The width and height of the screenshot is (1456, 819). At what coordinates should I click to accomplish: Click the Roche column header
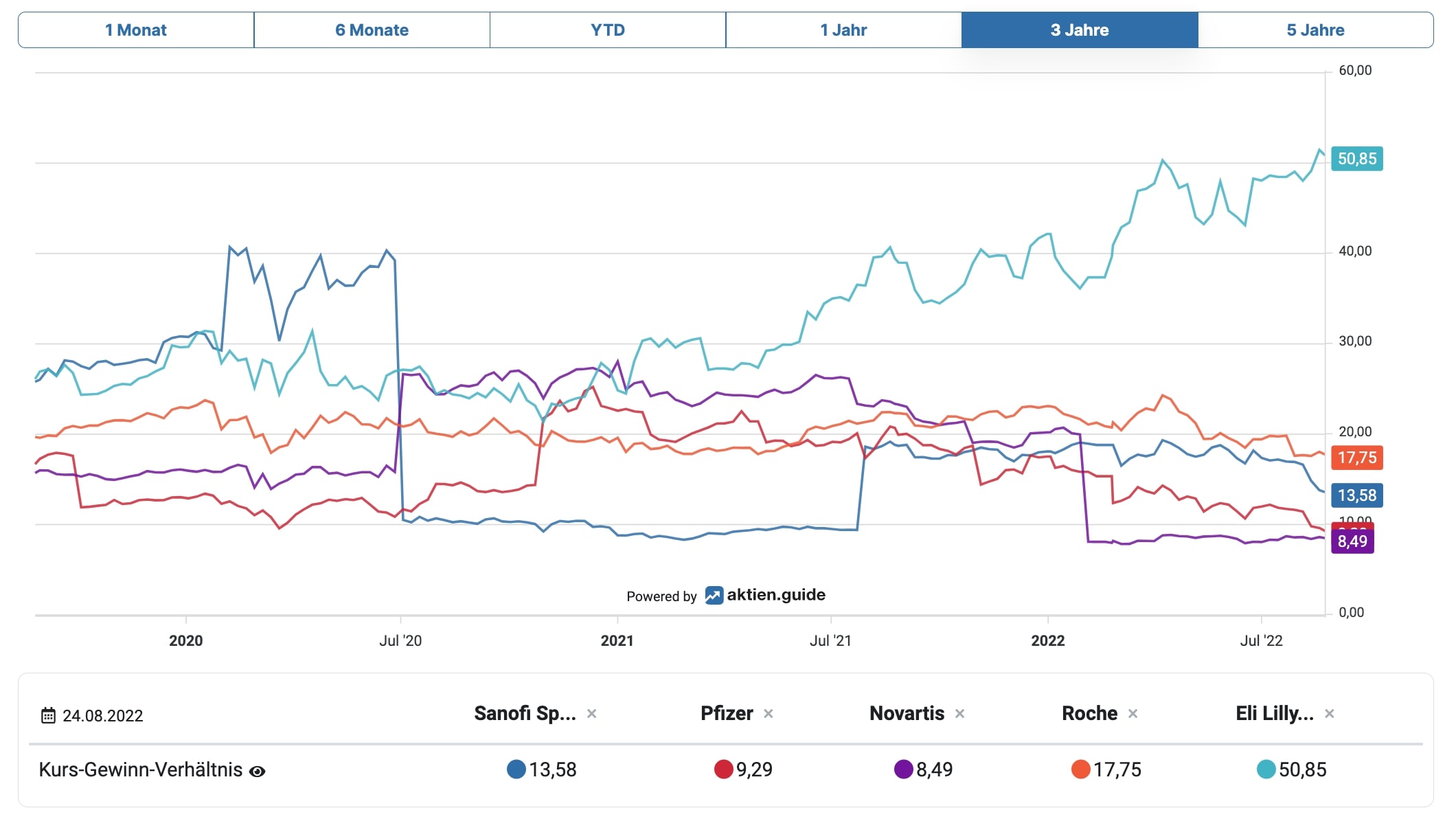click(x=1089, y=713)
